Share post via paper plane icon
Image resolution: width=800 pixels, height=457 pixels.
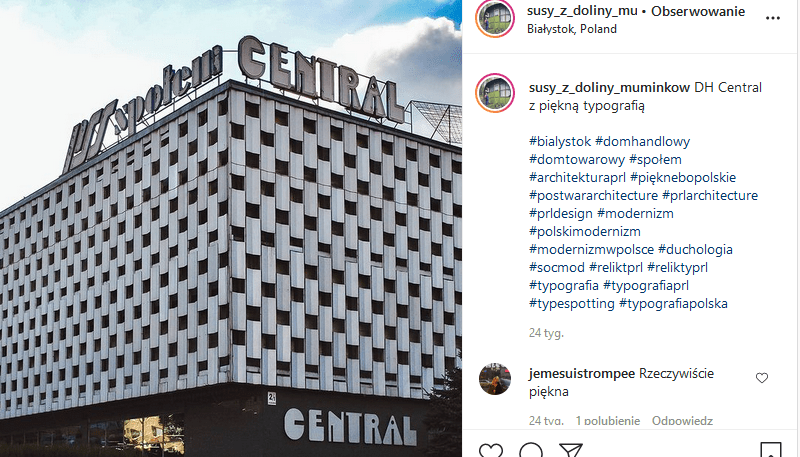click(570, 450)
